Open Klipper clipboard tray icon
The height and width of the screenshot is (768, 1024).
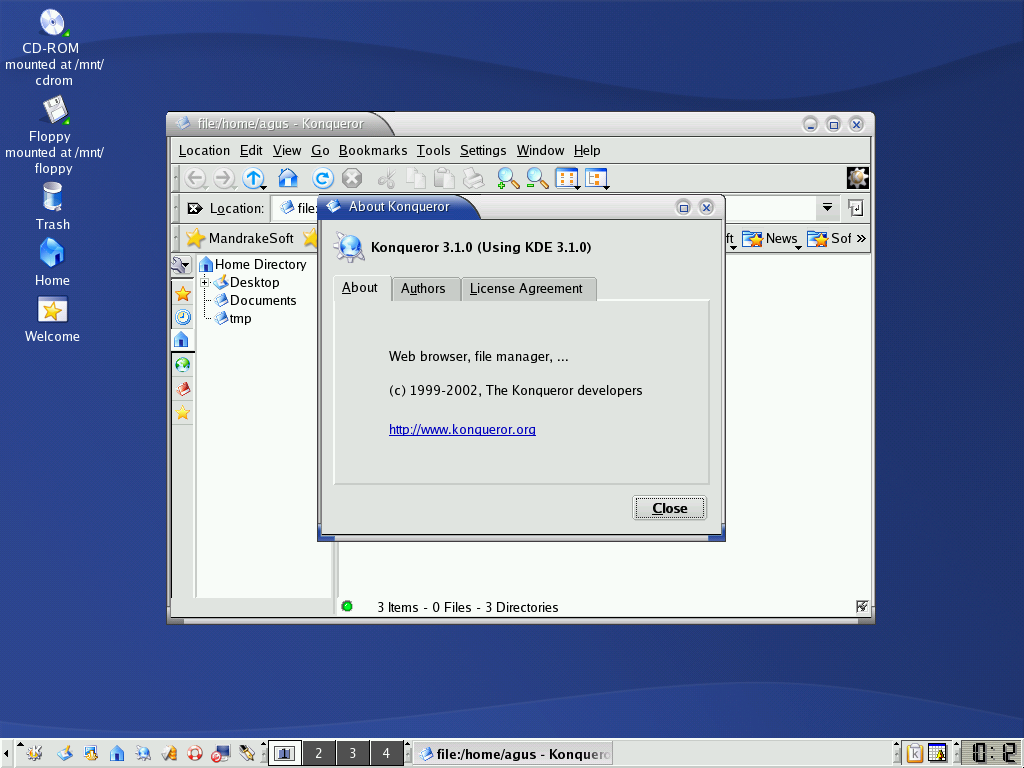(x=914, y=753)
